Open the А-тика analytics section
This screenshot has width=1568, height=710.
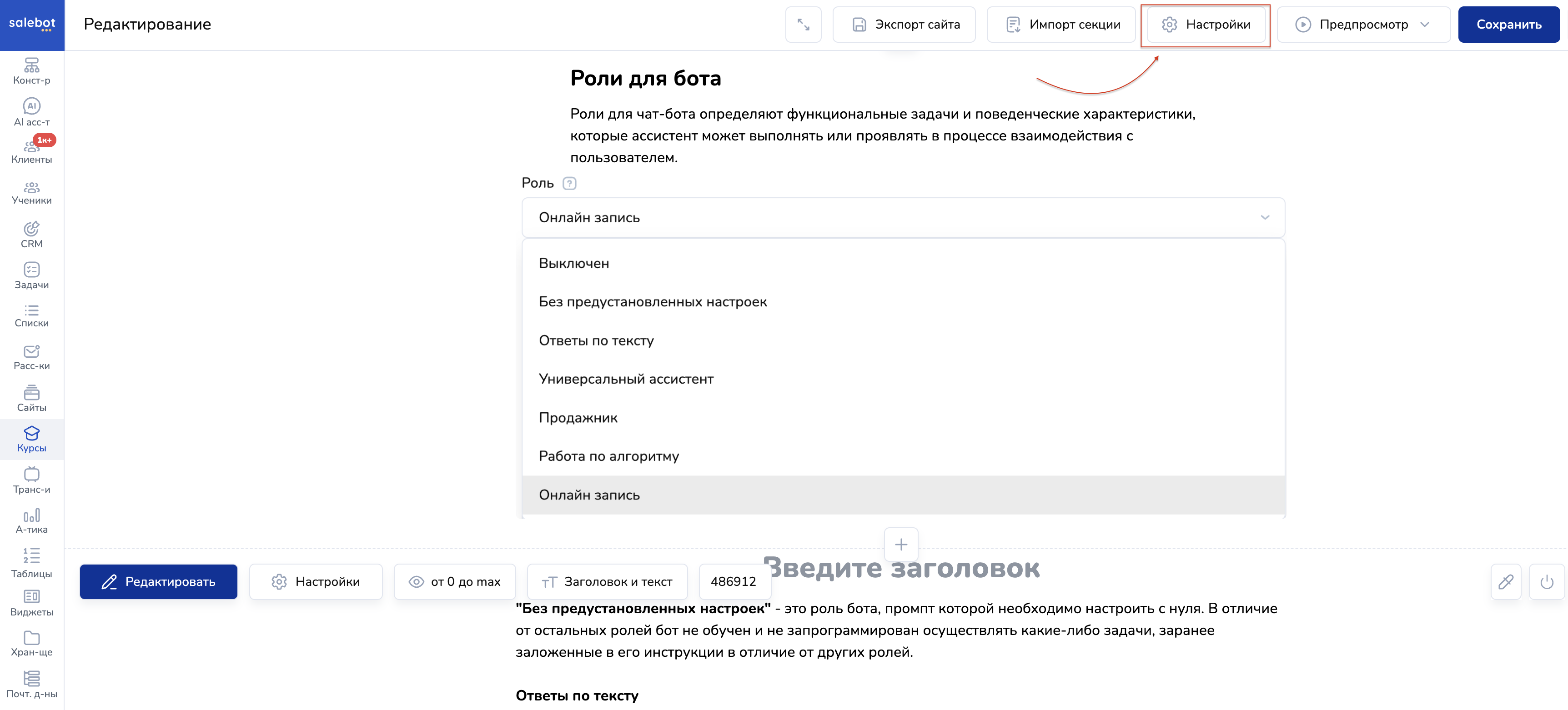pyautogui.click(x=32, y=521)
